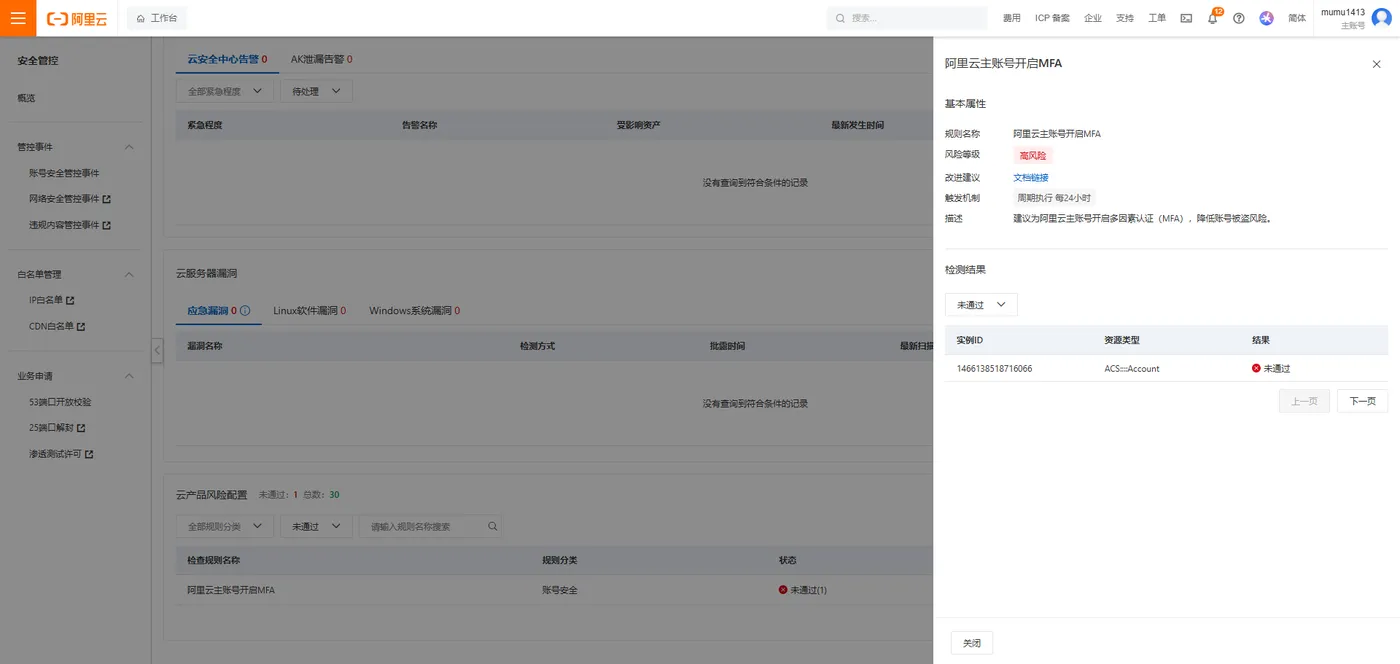Switch to 云安全中心告警 tab
The image size is (1400, 664).
[x=227, y=60]
